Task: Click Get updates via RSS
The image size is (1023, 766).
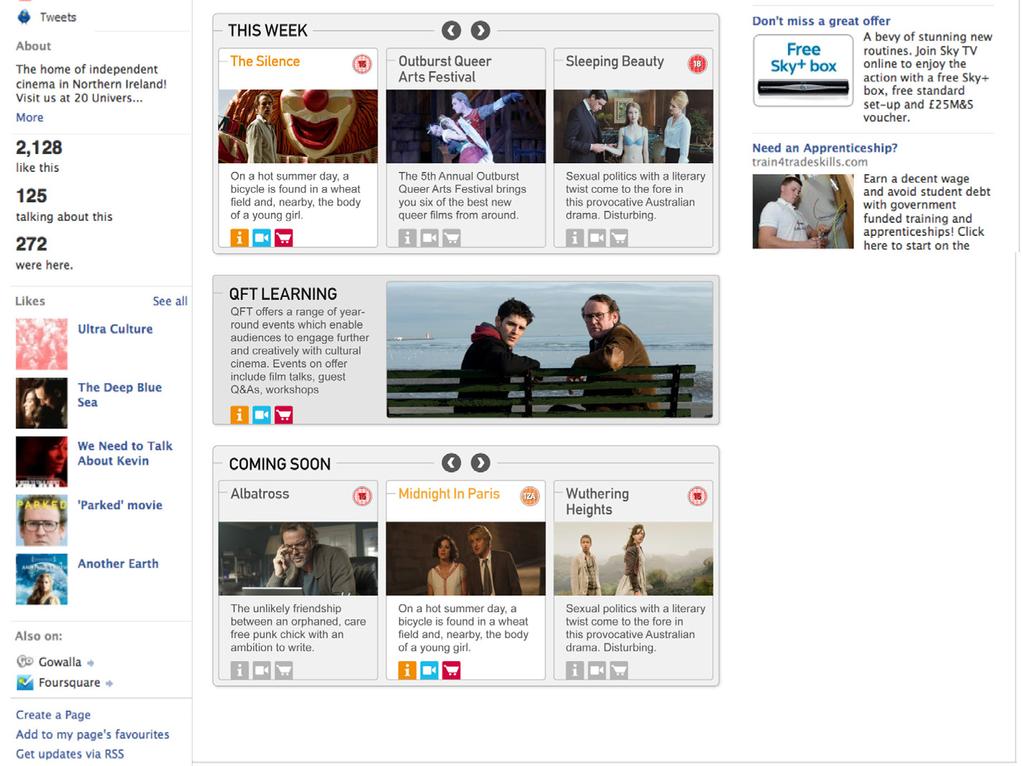Action: point(70,754)
